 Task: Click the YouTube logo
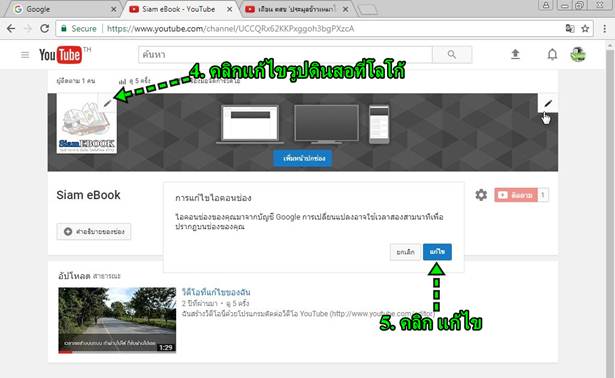[x=60, y=55]
